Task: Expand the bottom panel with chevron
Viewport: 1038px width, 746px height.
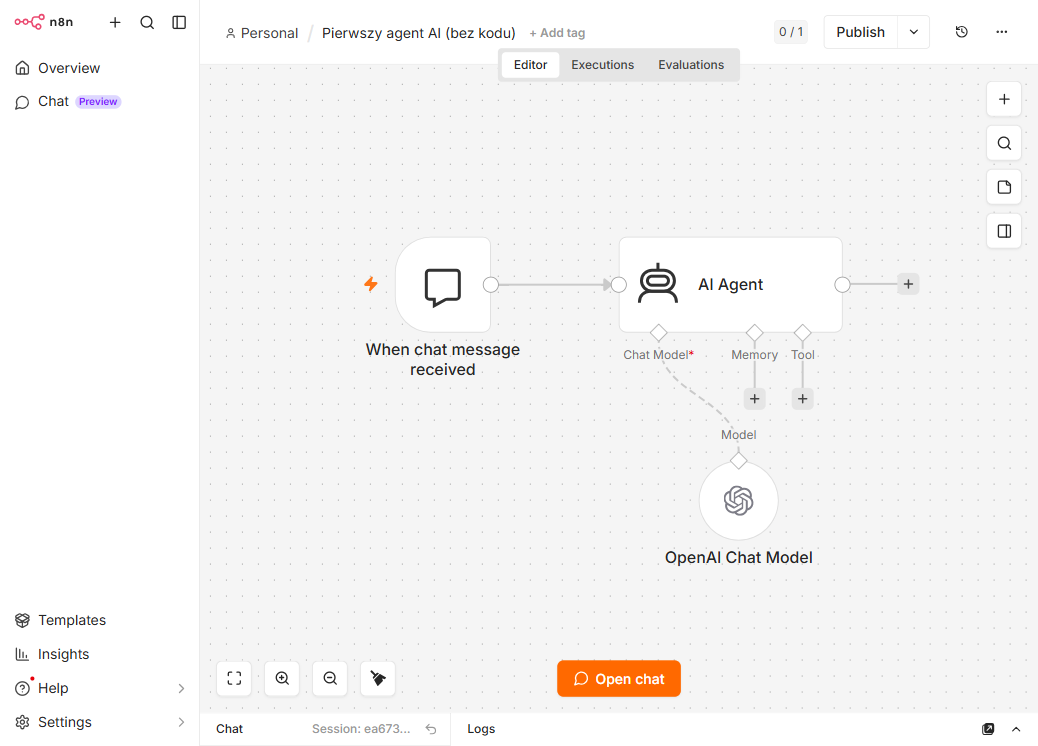Action: 1016,729
